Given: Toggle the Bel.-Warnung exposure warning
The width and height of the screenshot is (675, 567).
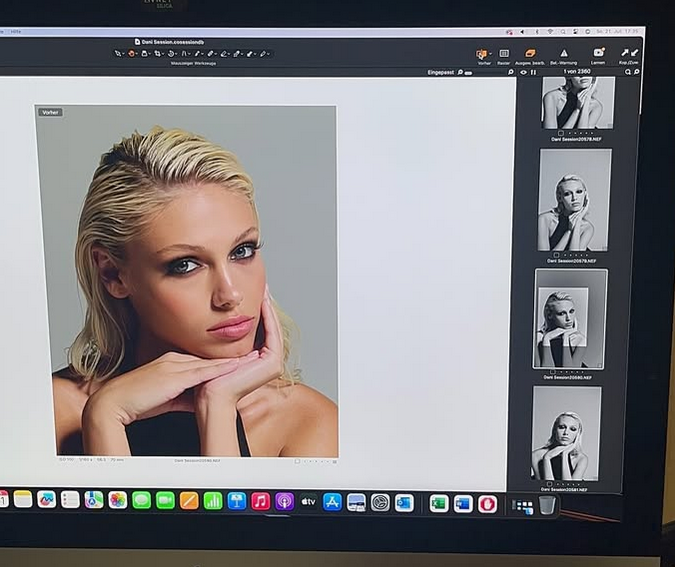Looking at the screenshot, I should point(563,54).
